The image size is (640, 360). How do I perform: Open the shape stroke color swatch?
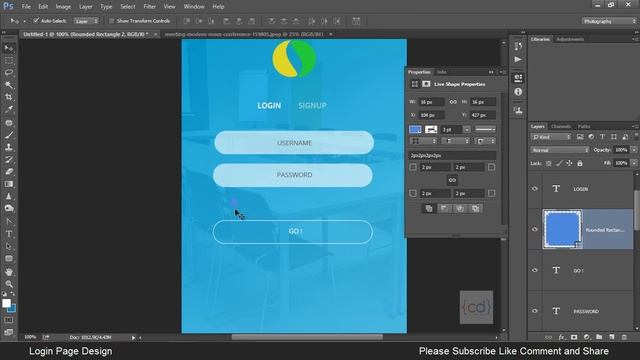tap(431, 129)
